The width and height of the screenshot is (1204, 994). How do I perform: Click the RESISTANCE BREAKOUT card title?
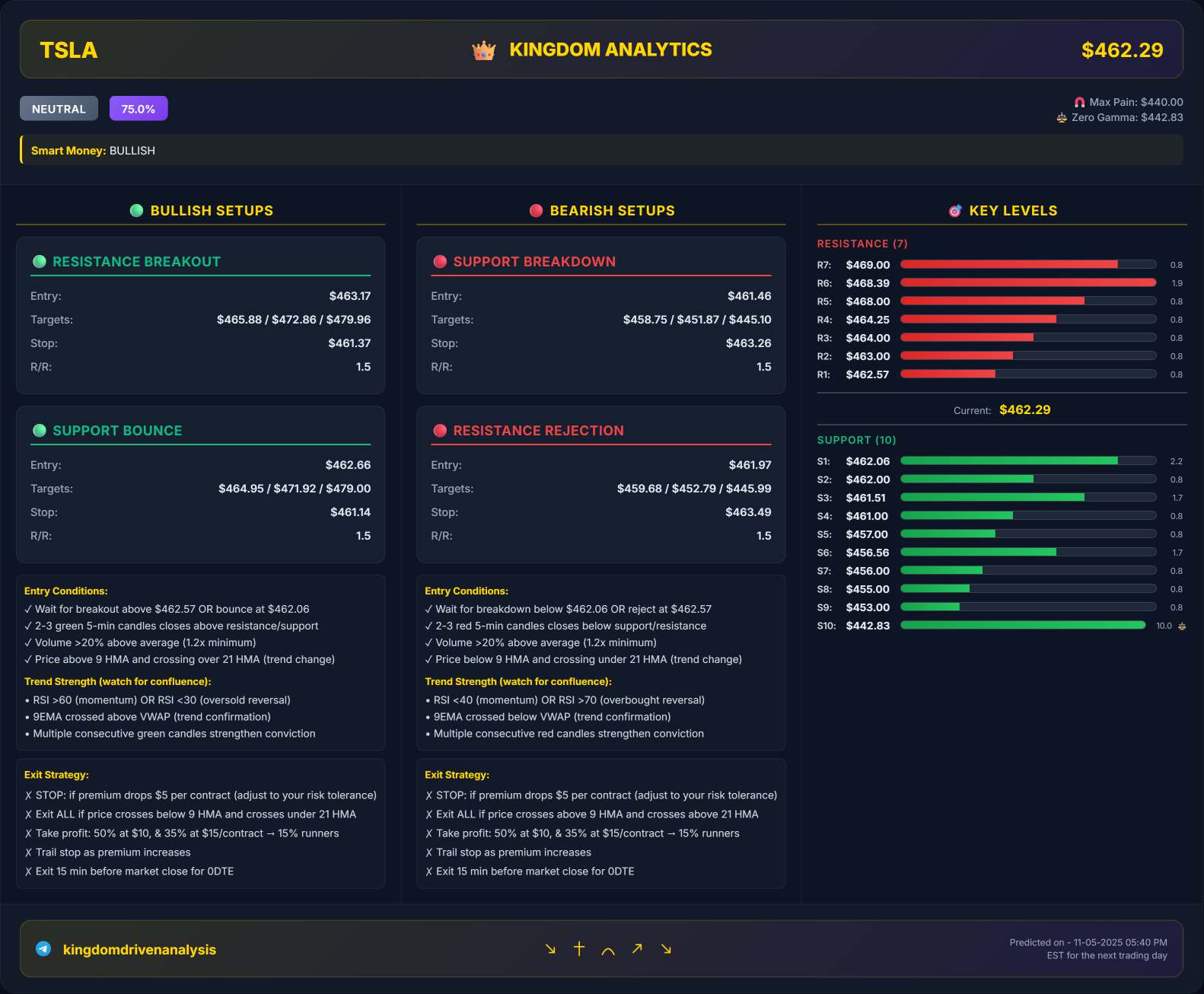tap(136, 262)
